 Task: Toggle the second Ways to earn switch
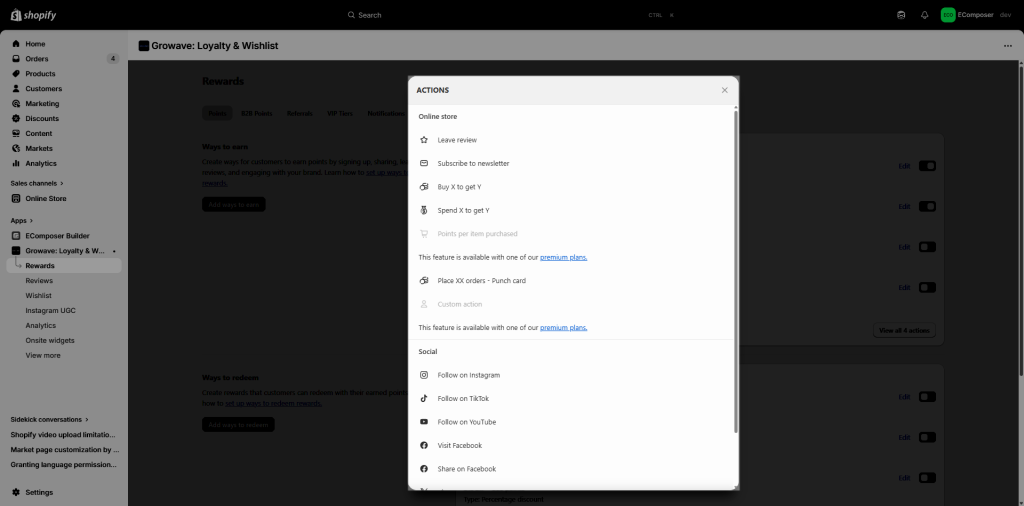coord(927,206)
